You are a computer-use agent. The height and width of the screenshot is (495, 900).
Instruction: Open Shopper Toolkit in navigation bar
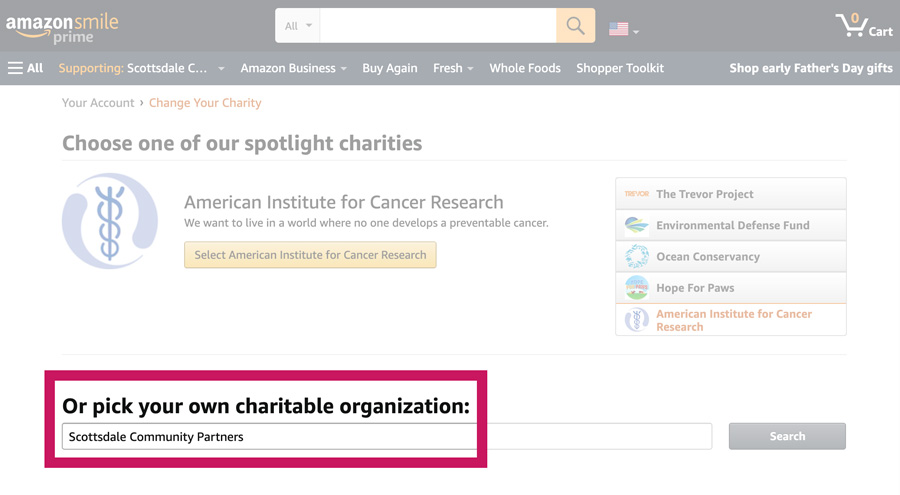(x=620, y=68)
